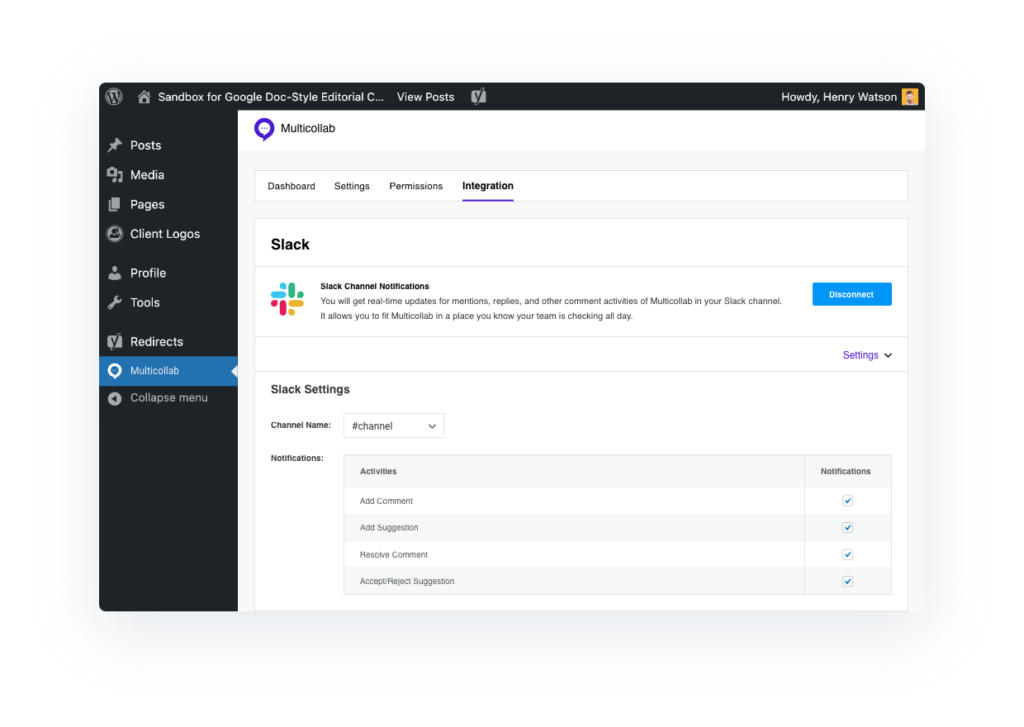Click the Slack logo icon
The height and width of the screenshot is (727, 1024).
[287, 299]
